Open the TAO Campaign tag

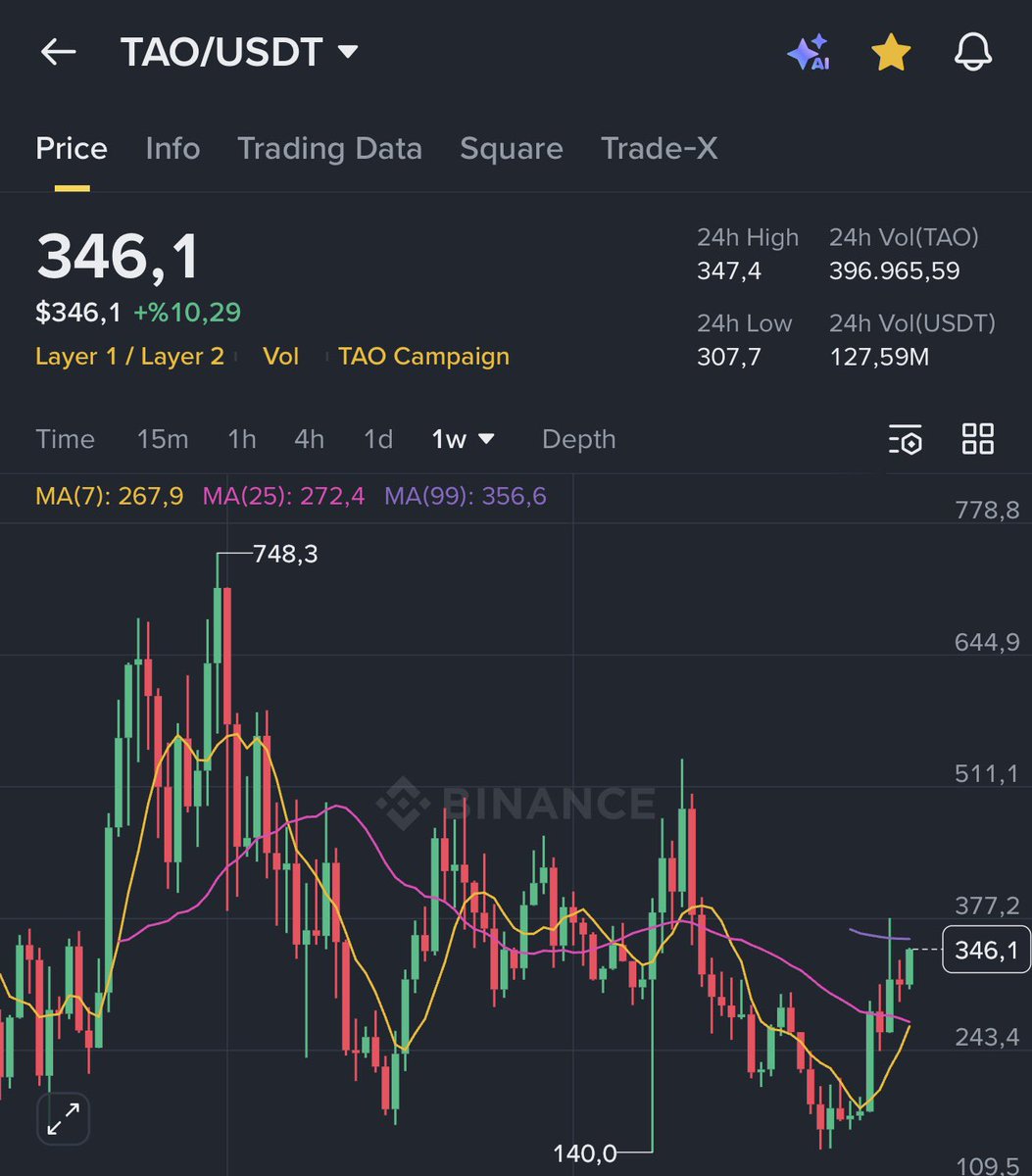(x=423, y=356)
